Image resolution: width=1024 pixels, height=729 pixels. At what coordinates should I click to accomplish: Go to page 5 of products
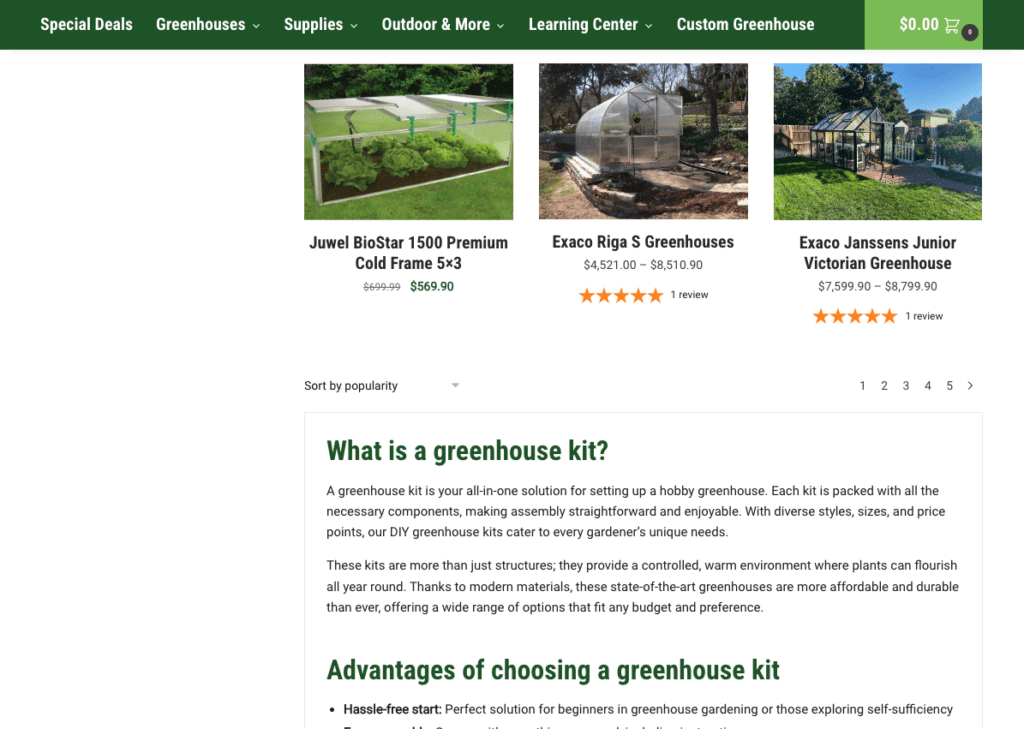point(950,385)
